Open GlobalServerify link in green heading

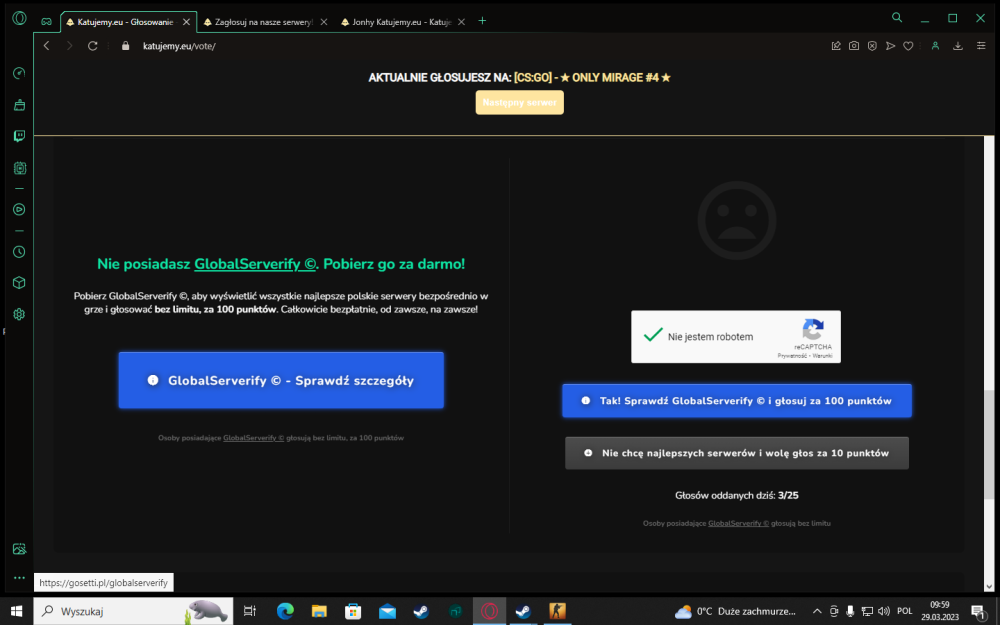pos(255,264)
